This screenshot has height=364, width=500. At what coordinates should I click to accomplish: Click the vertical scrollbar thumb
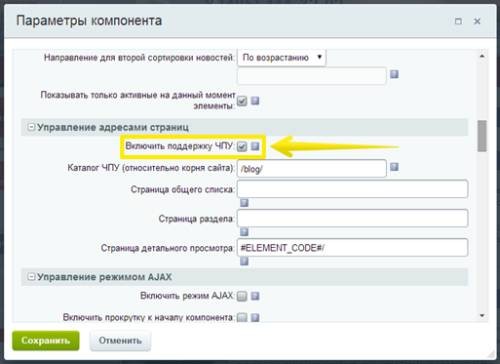[x=482, y=136]
